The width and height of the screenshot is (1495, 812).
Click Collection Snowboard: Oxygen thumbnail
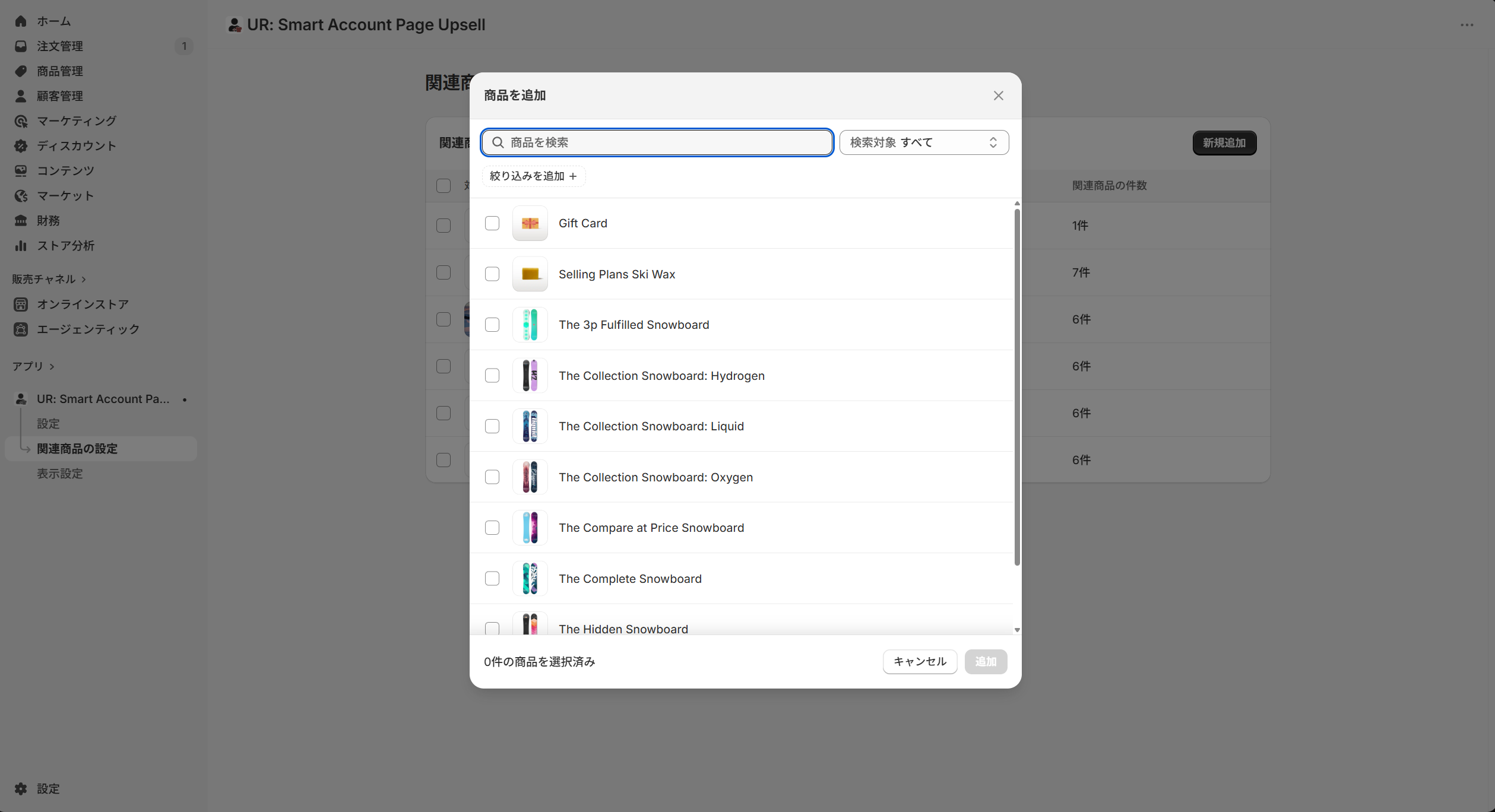(530, 477)
